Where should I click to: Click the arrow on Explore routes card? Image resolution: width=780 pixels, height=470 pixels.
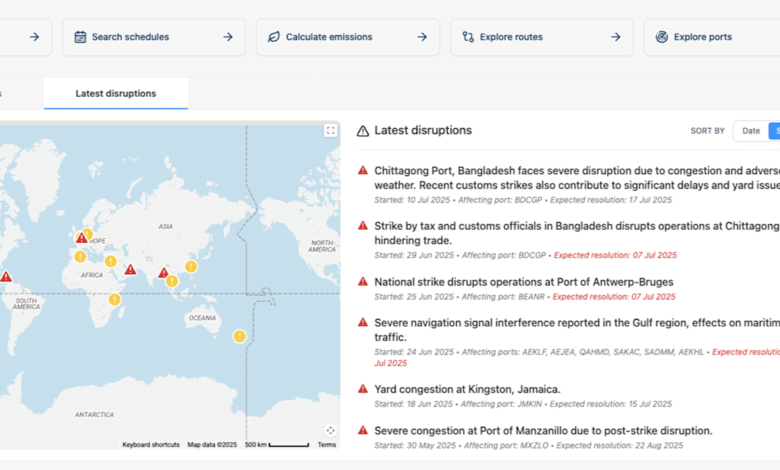tap(616, 37)
